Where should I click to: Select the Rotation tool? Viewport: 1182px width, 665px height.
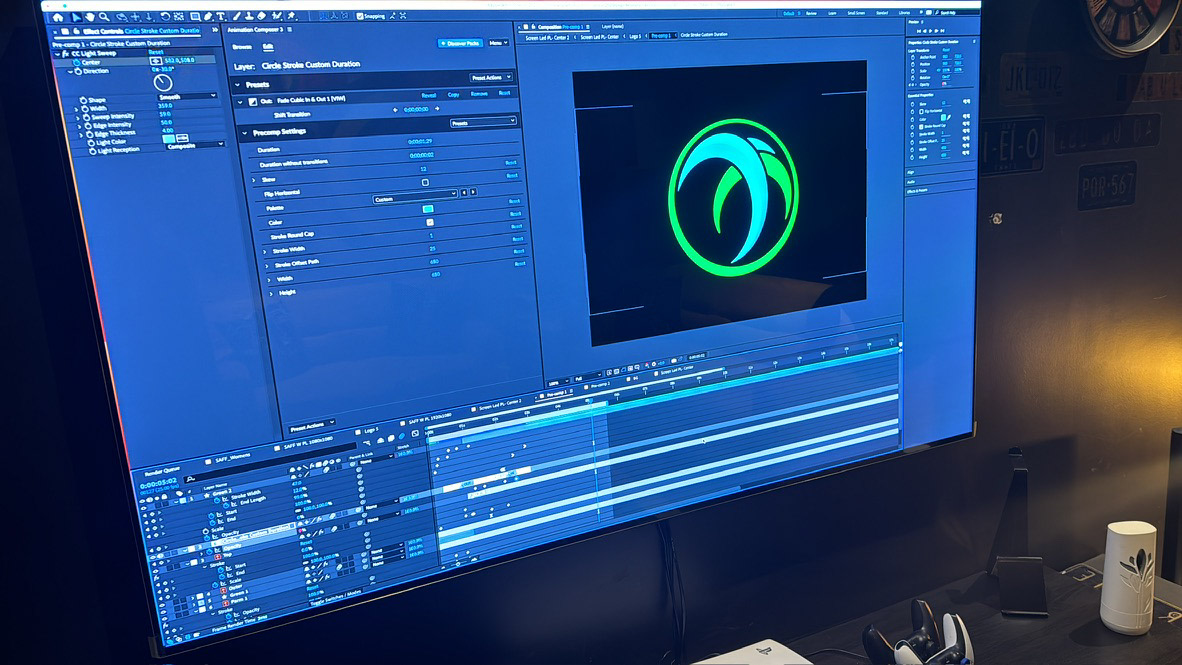coord(165,16)
